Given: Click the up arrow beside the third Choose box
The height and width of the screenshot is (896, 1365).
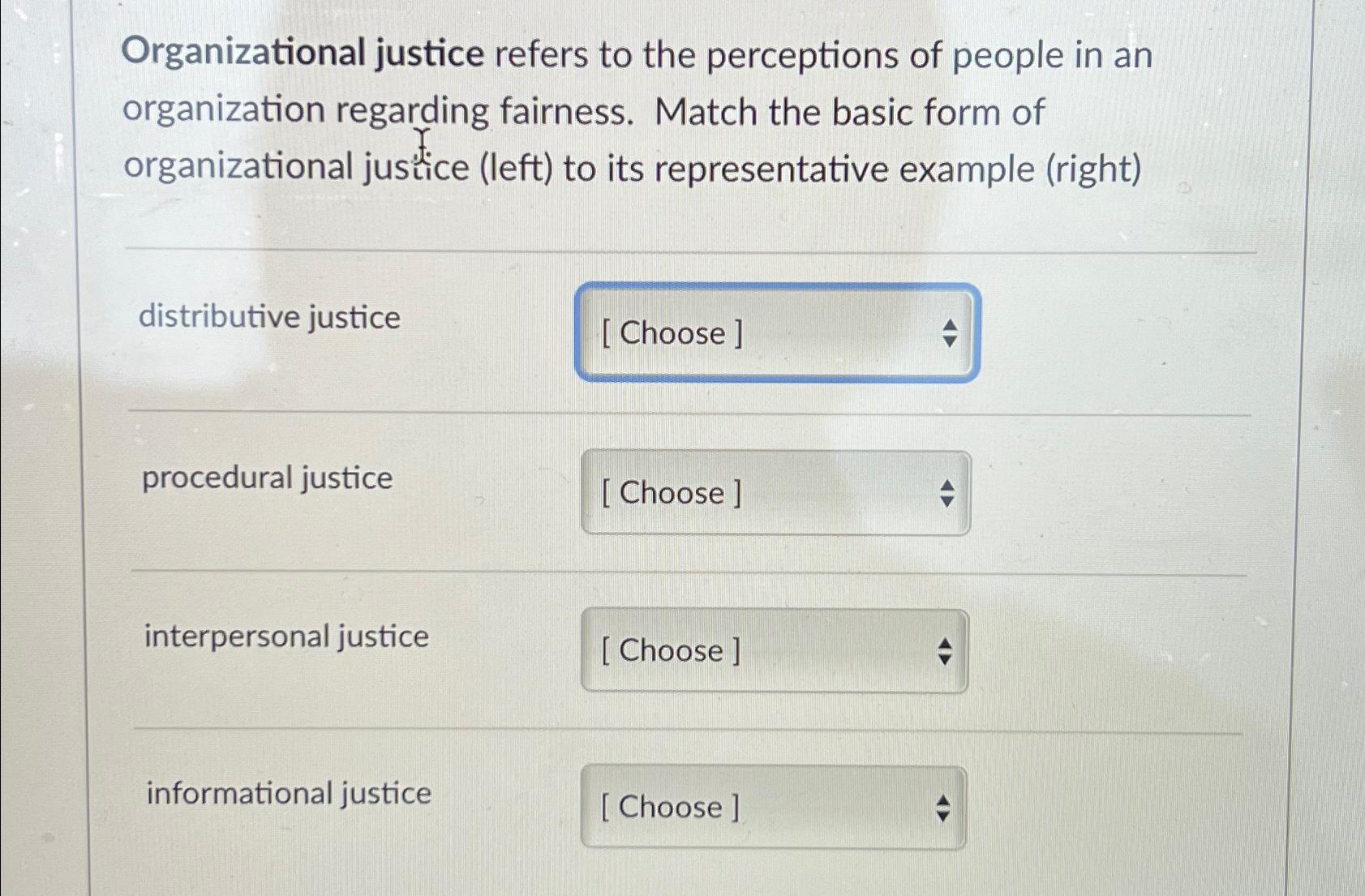Looking at the screenshot, I should (x=946, y=644).
